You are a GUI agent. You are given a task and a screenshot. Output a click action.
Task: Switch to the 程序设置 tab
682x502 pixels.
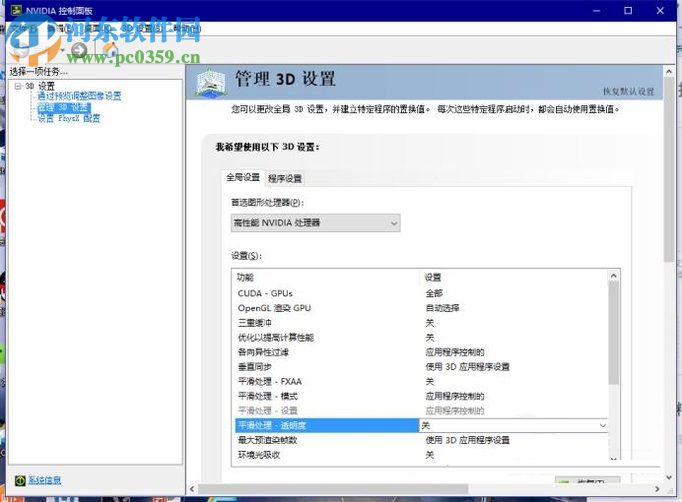[x=285, y=178]
